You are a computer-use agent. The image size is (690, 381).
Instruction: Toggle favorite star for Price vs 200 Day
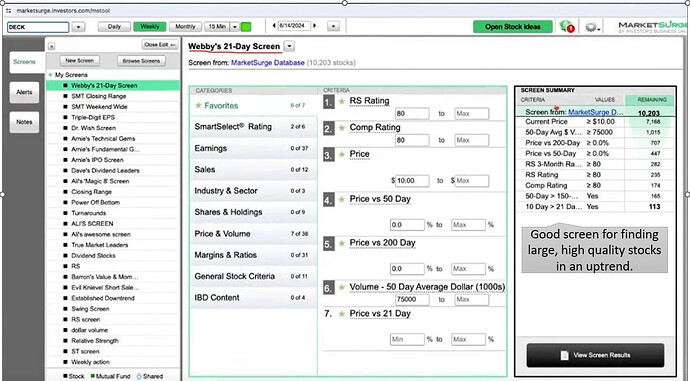[x=342, y=243]
